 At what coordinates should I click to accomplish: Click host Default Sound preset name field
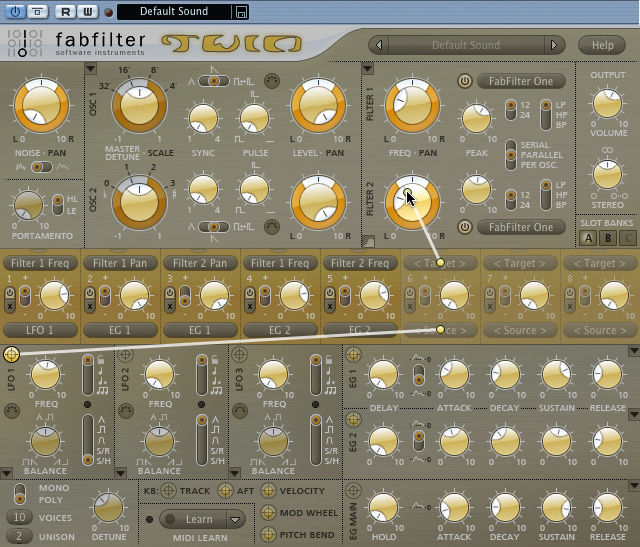click(x=174, y=11)
